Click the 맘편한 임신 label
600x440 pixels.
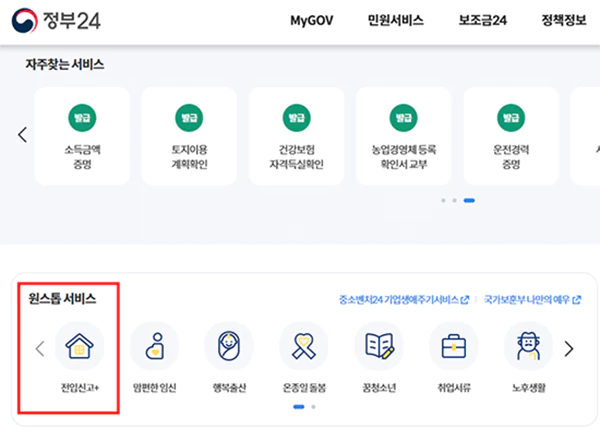pyautogui.click(x=155, y=388)
